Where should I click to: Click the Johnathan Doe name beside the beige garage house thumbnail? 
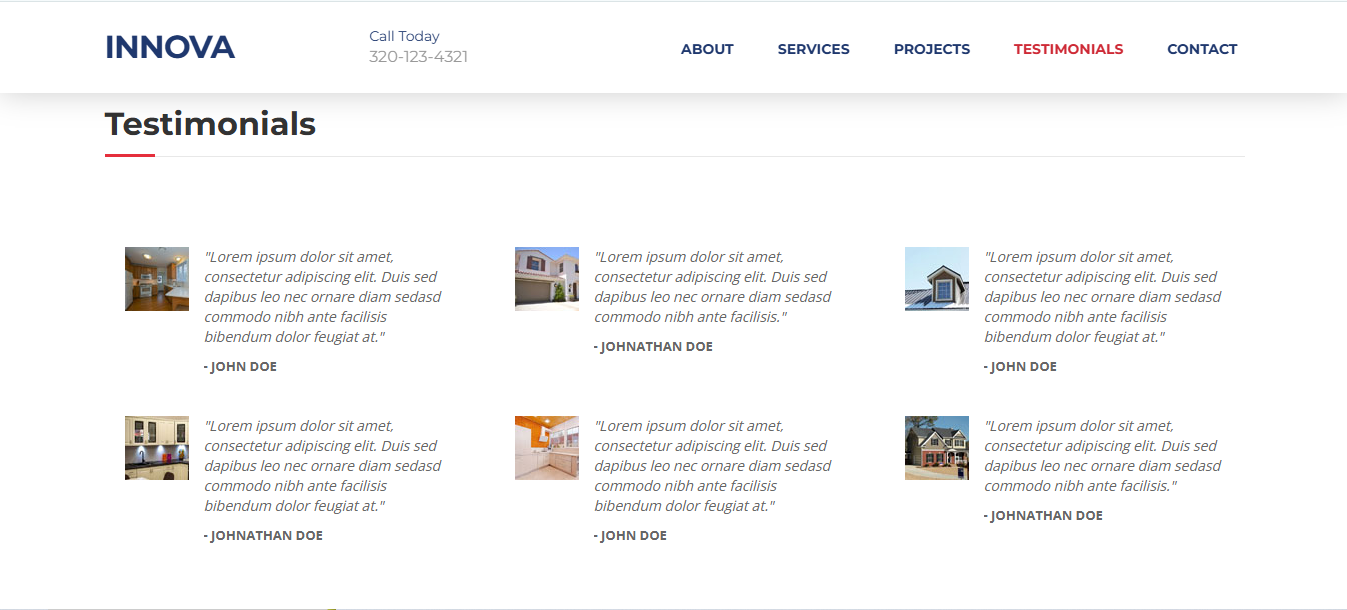(x=653, y=347)
